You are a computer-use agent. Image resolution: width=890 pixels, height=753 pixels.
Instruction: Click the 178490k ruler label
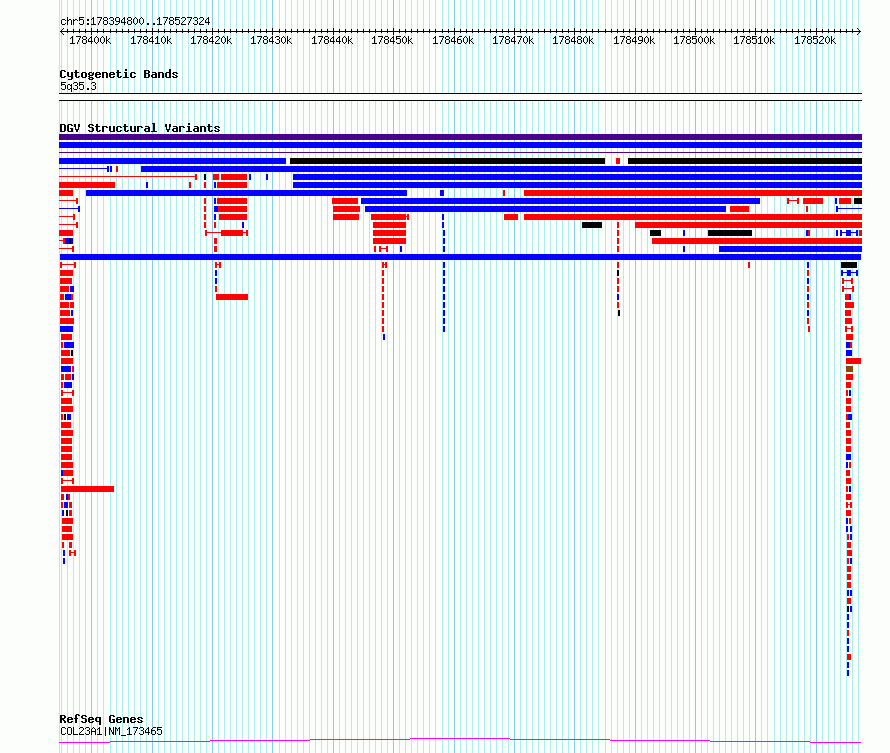[x=634, y=40]
